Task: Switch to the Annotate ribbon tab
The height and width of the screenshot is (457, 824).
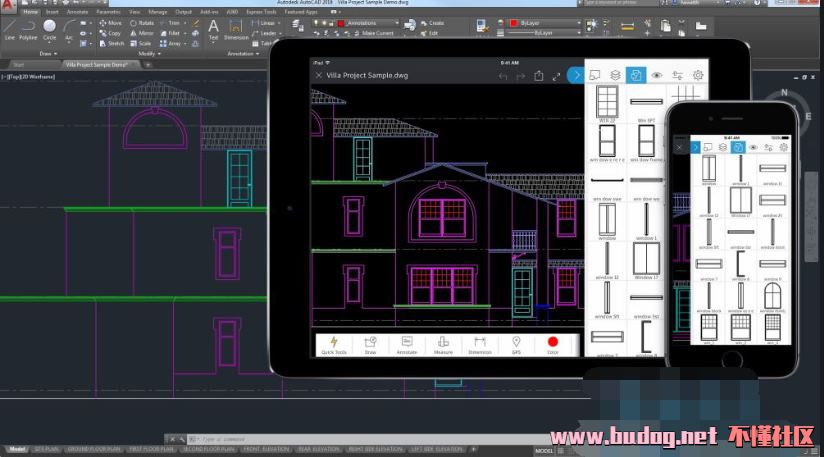Action: click(x=77, y=12)
